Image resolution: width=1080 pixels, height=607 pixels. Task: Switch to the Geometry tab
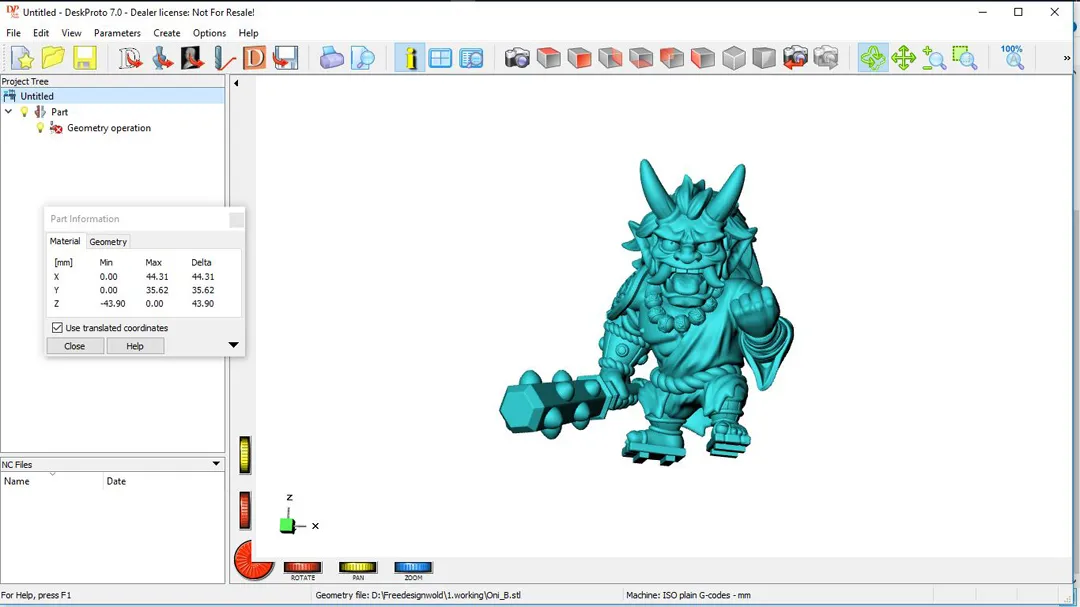click(108, 242)
